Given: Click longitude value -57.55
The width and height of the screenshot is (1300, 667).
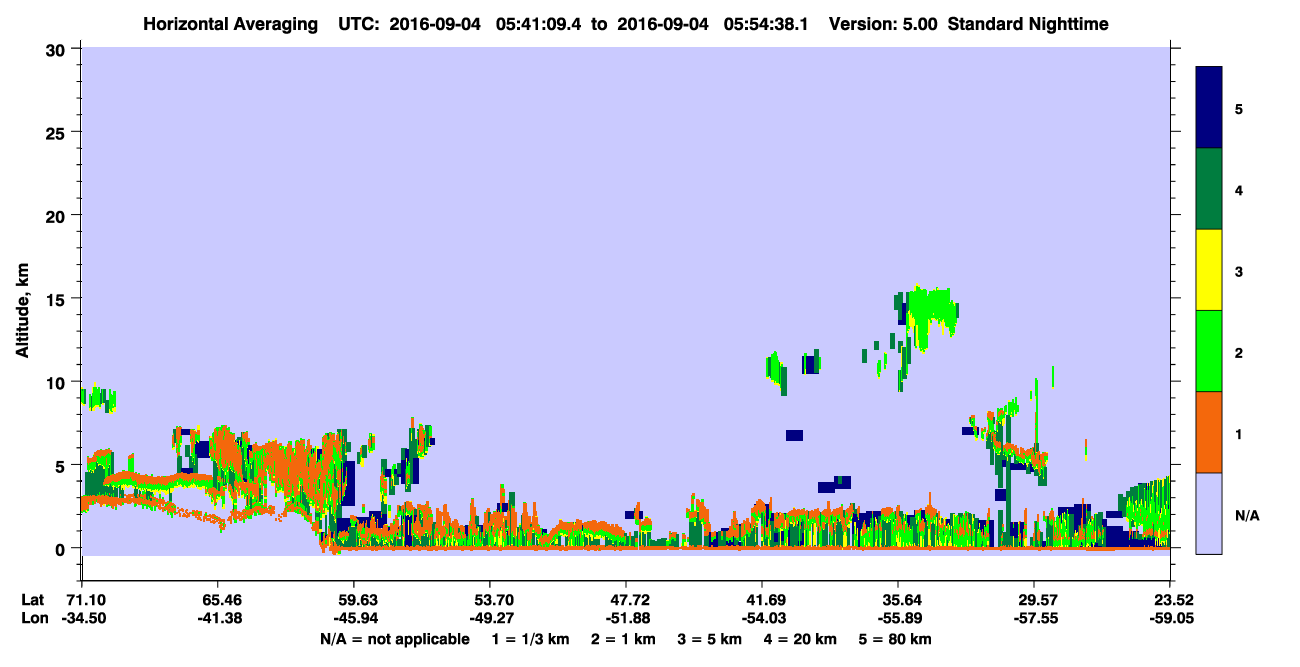Looking at the screenshot, I should coord(1034,618).
